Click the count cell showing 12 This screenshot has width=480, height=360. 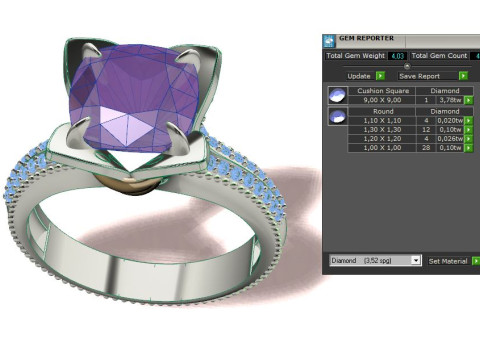(426, 130)
